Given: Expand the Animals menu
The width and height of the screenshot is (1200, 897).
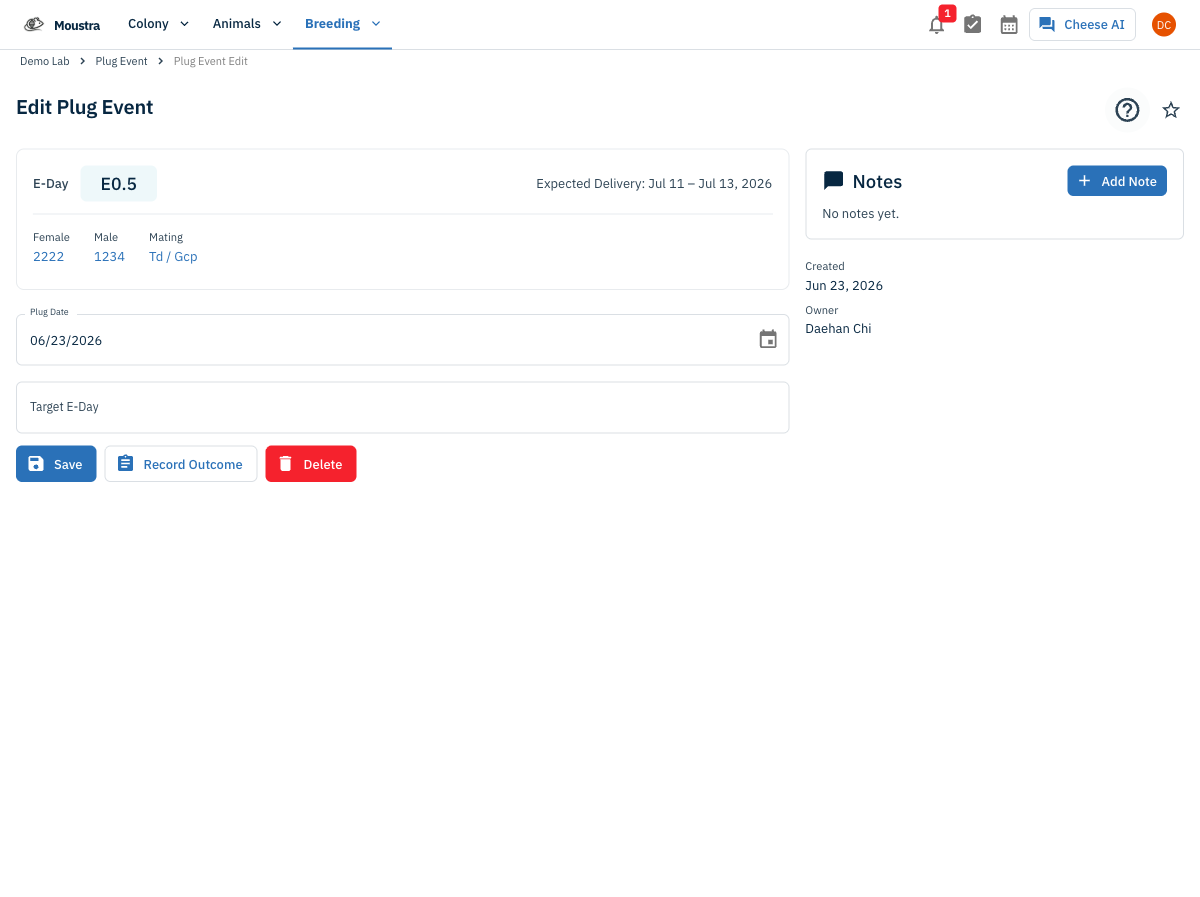Looking at the screenshot, I should tap(247, 24).
